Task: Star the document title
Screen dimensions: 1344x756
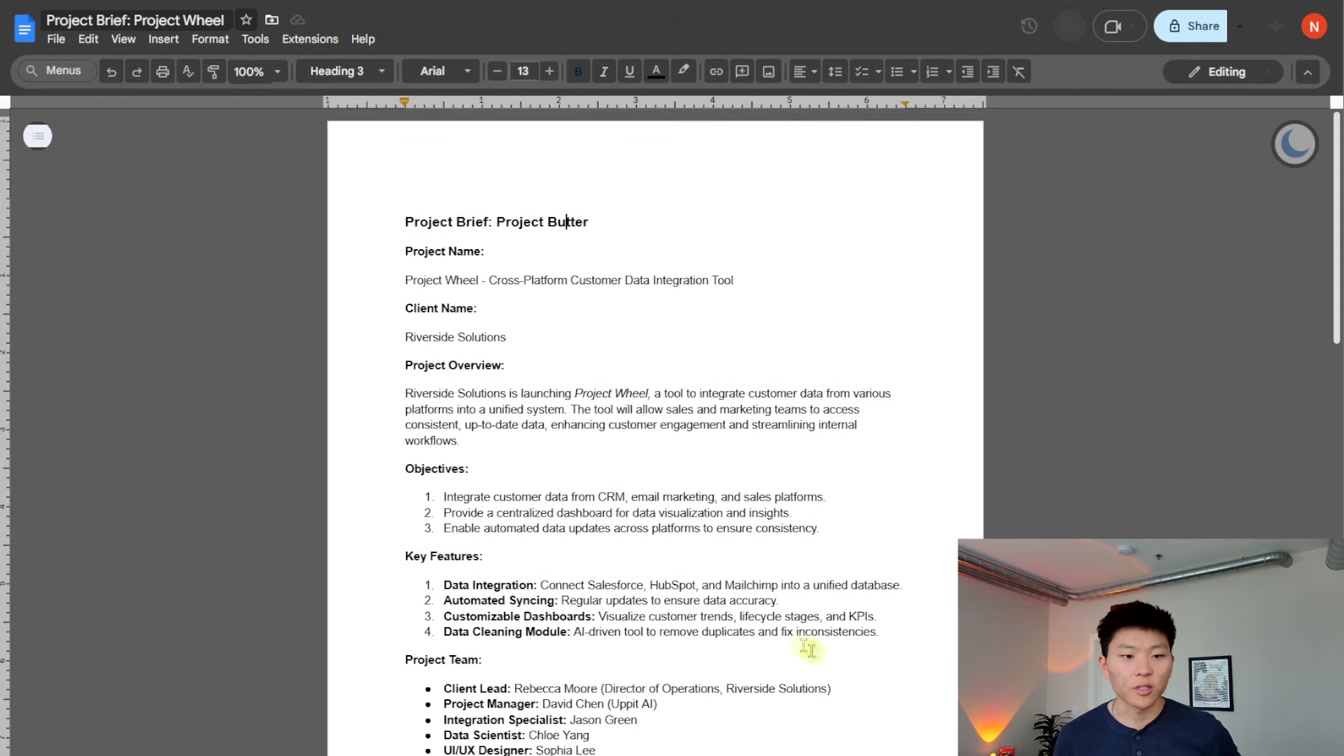Action: (x=246, y=20)
